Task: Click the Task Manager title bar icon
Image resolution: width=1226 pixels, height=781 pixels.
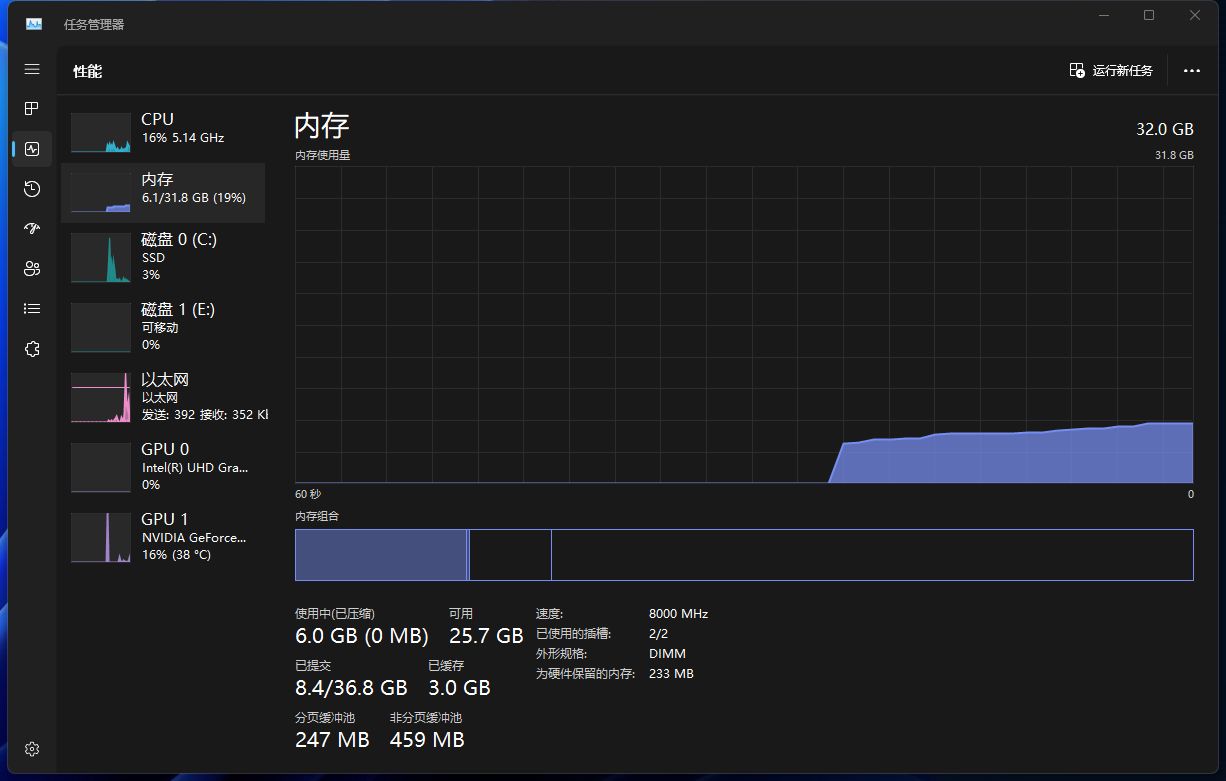Action: (x=33, y=23)
